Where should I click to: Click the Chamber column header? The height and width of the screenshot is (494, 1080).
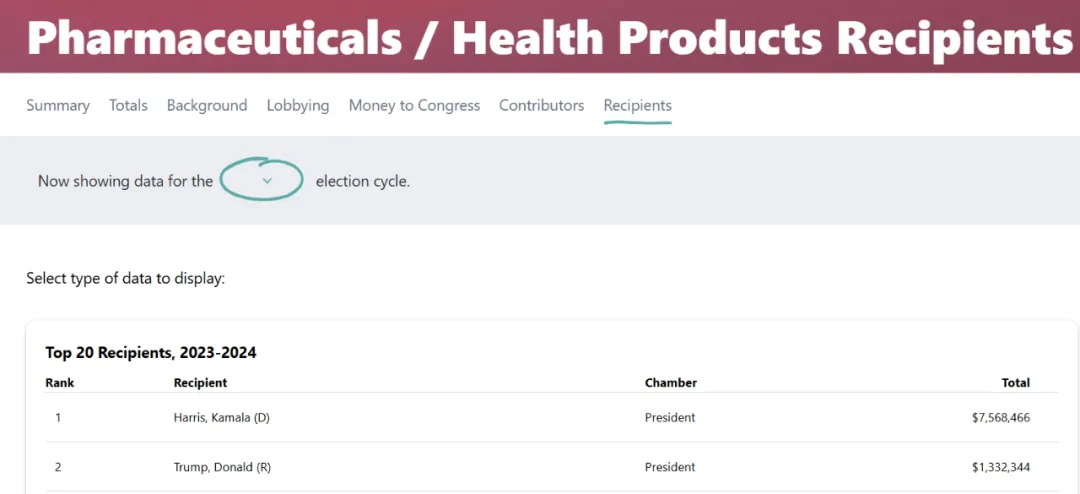coord(671,382)
